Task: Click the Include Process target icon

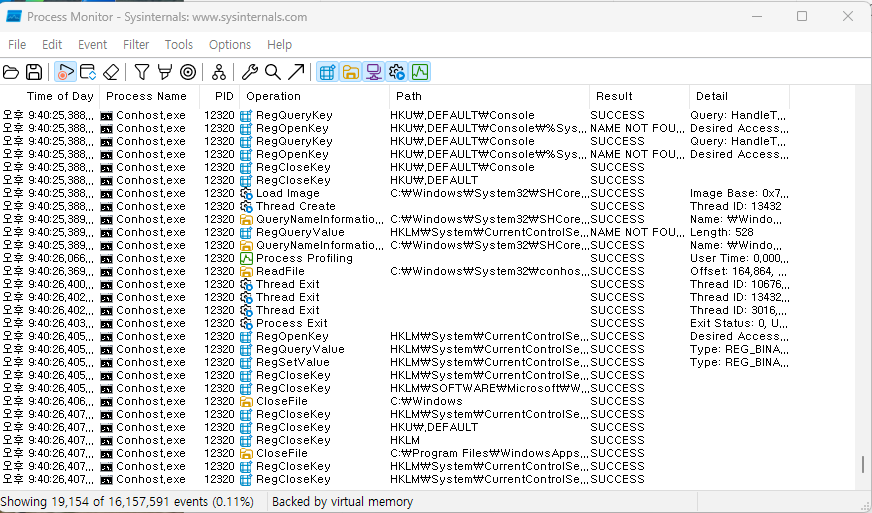Action: (187, 72)
